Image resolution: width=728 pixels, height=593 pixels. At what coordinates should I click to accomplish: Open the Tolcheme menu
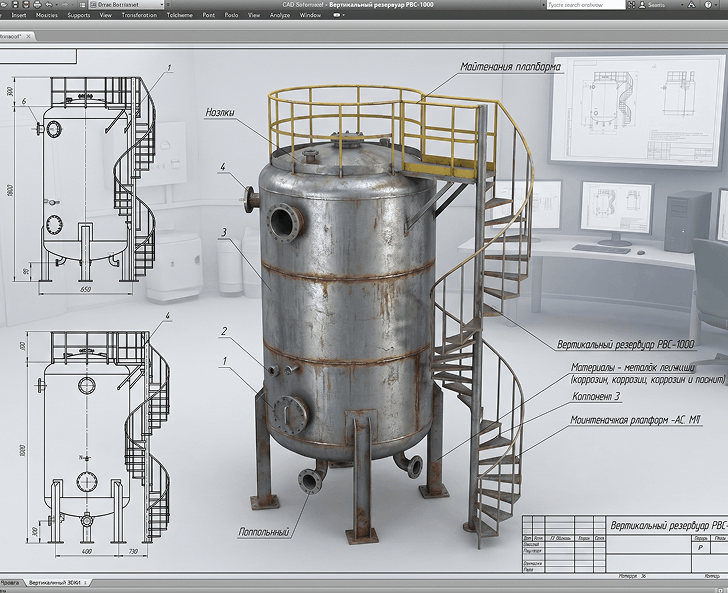180,15
